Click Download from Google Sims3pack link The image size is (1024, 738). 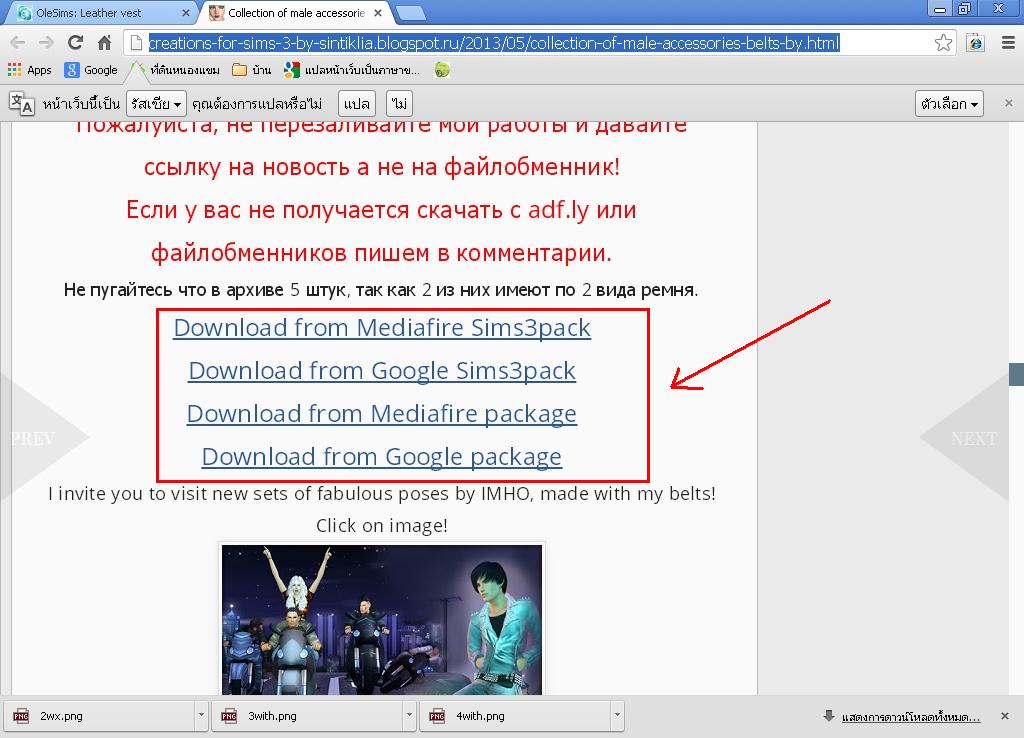coord(382,370)
